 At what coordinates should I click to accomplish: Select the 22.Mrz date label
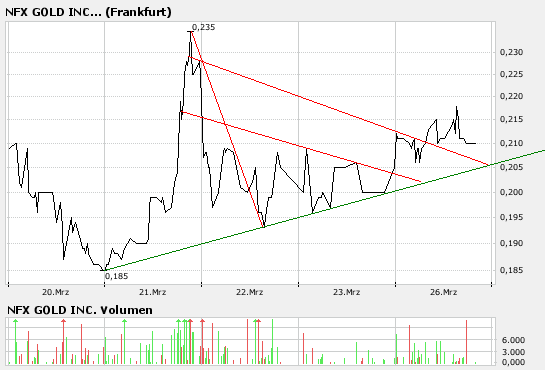pyautogui.click(x=250, y=292)
